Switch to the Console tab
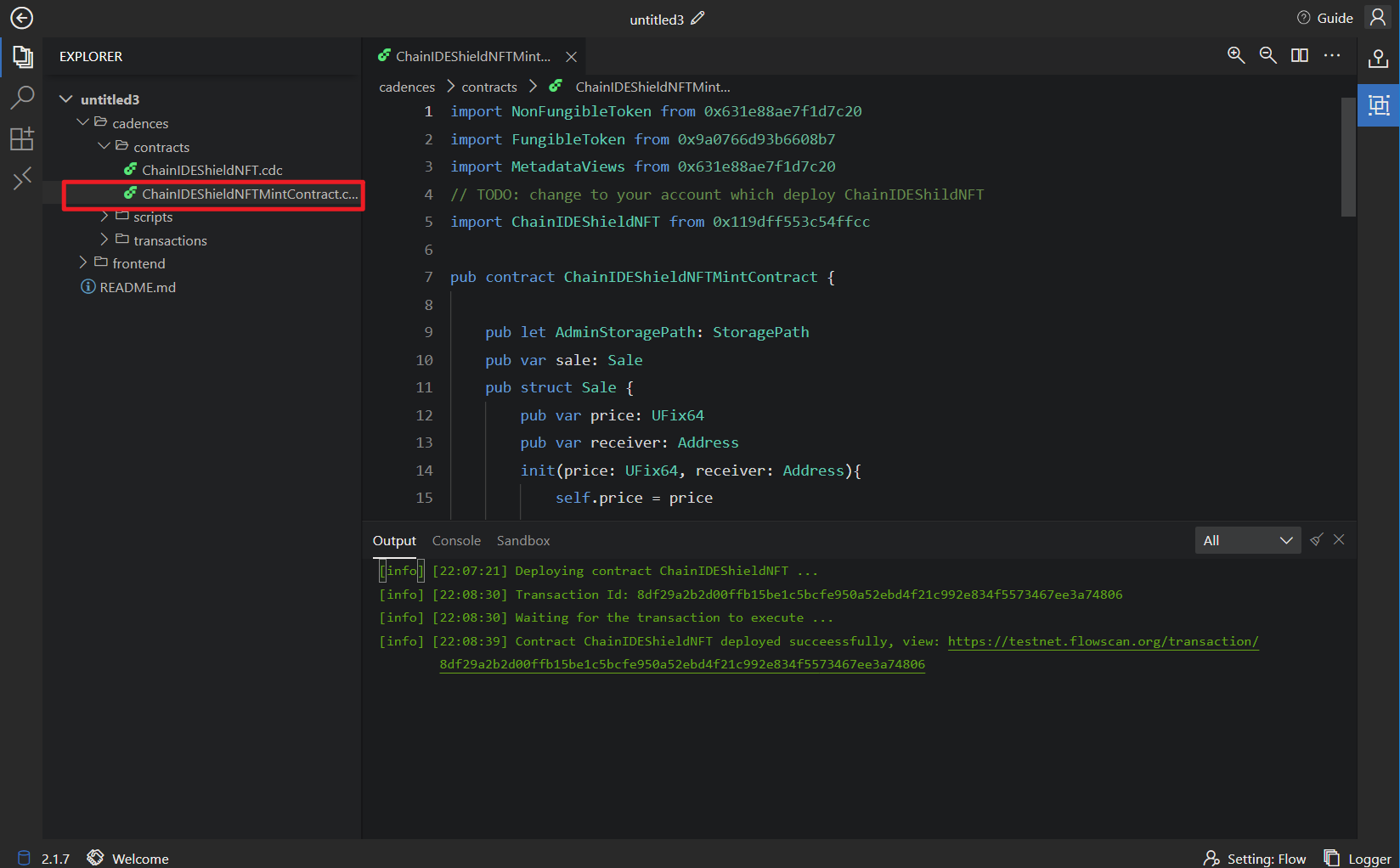The height and width of the screenshot is (868, 1400). pos(456,540)
